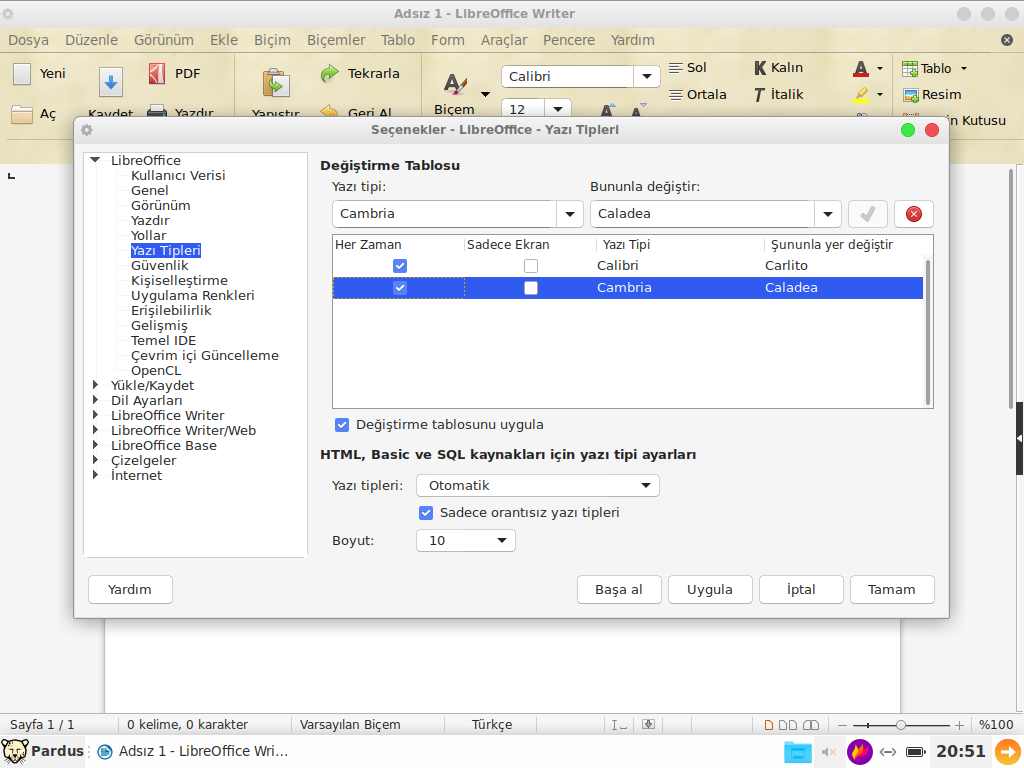Open the Boyut size dropdown

[x=466, y=540]
